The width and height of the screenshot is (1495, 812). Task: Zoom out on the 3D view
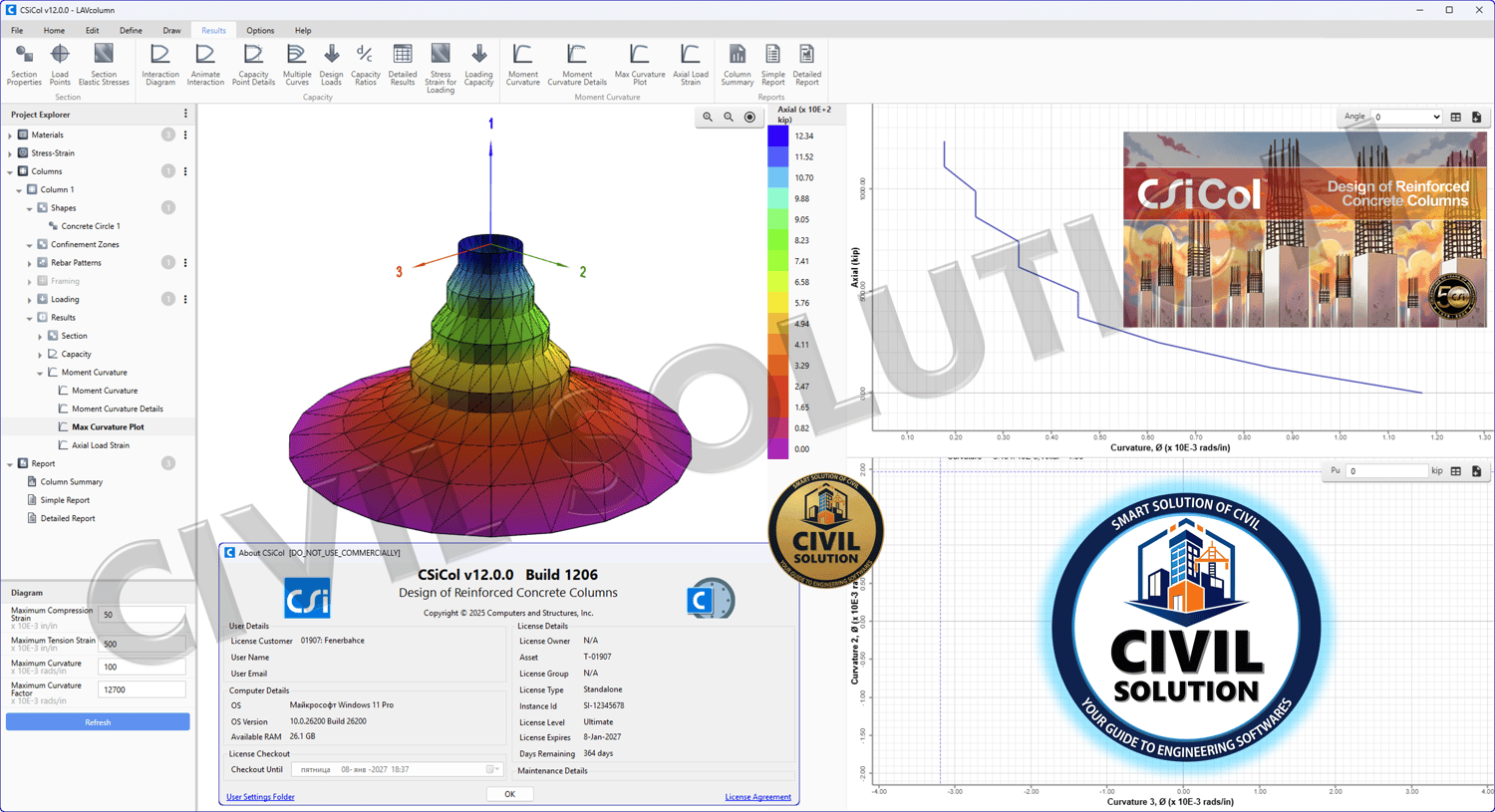click(729, 118)
